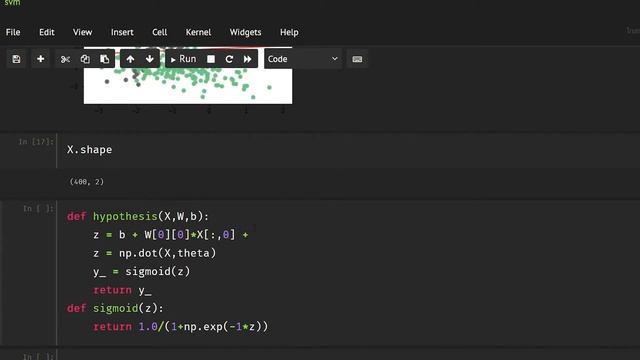The height and width of the screenshot is (360, 640).
Task: Open the Cell menu
Action: [160, 32]
